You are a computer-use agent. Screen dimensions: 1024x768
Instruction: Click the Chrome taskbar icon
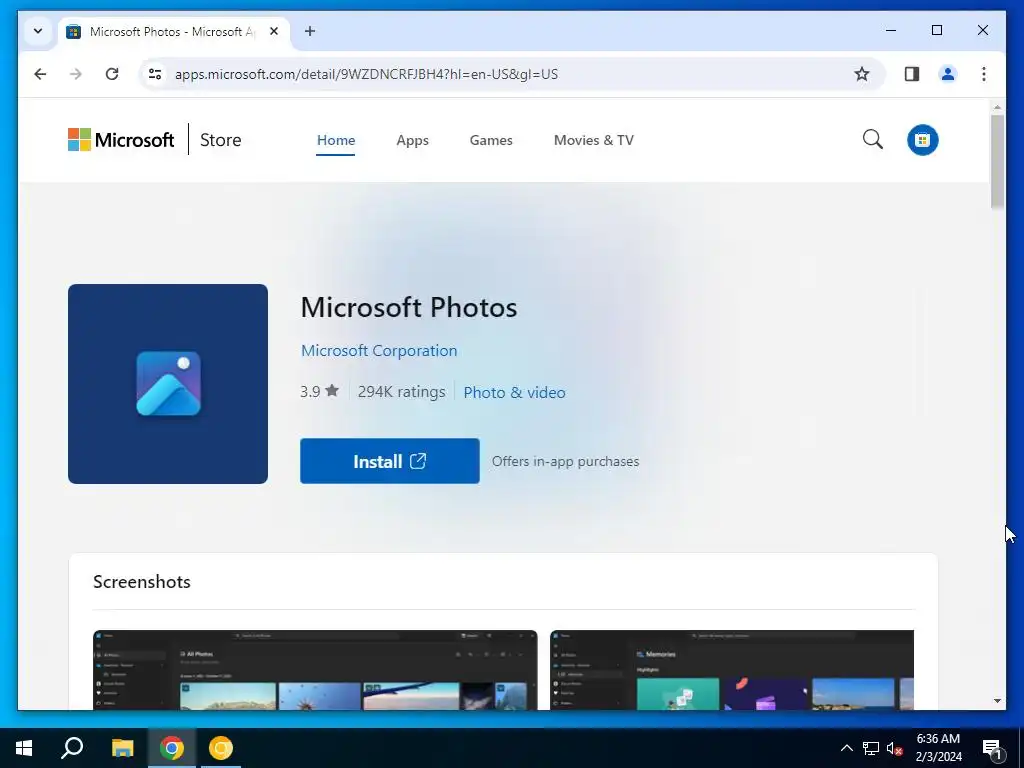pyautogui.click(x=172, y=748)
